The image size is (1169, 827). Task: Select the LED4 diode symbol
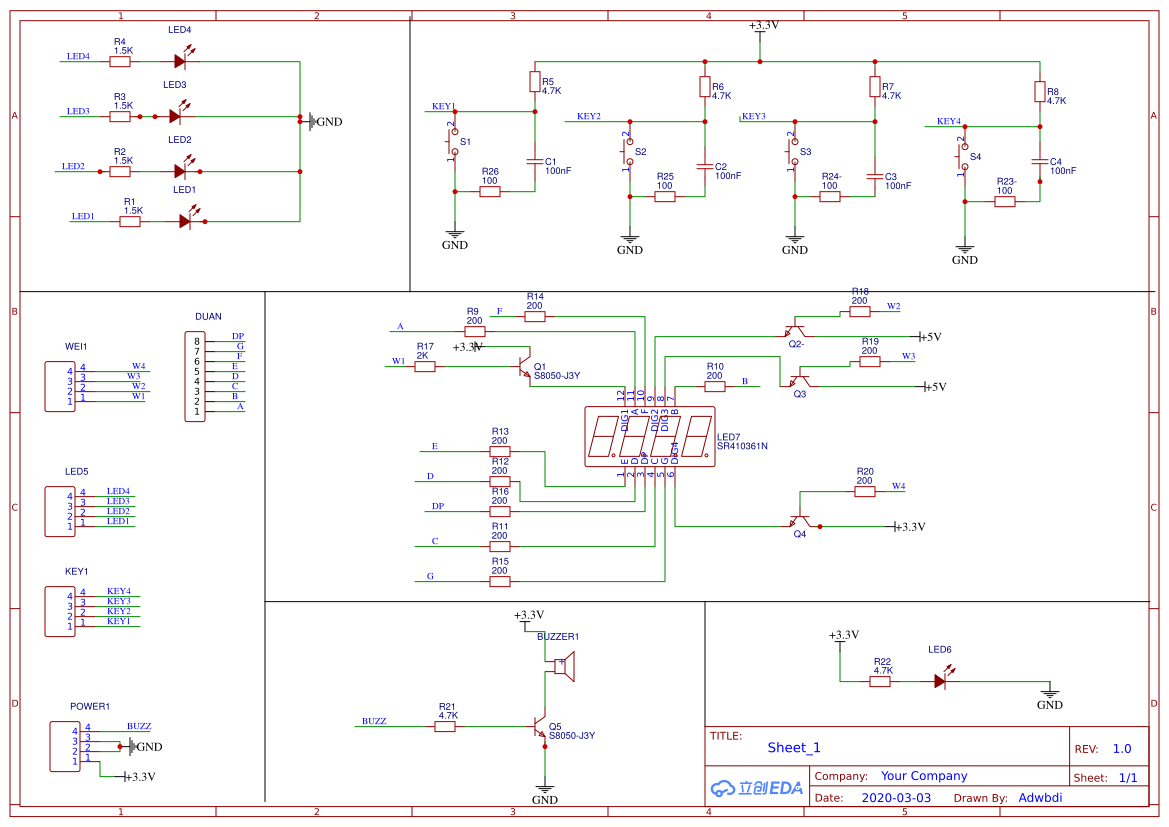point(181,59)
